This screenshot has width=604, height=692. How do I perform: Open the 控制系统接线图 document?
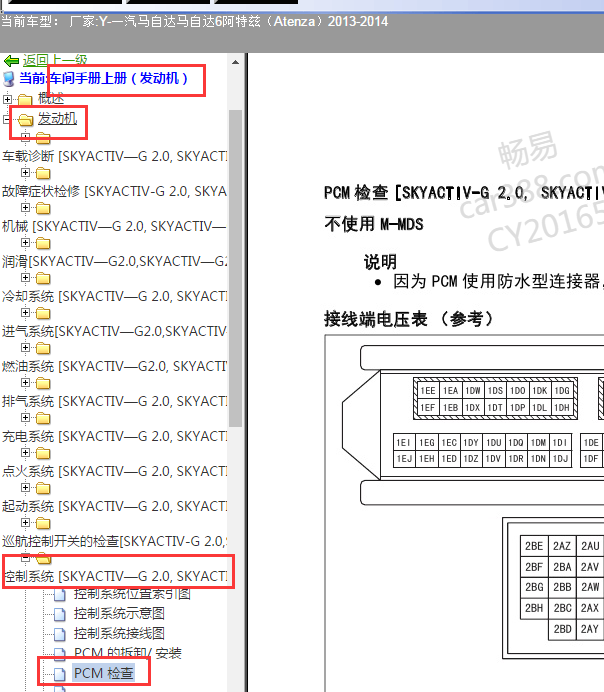[x=119, y=633]
